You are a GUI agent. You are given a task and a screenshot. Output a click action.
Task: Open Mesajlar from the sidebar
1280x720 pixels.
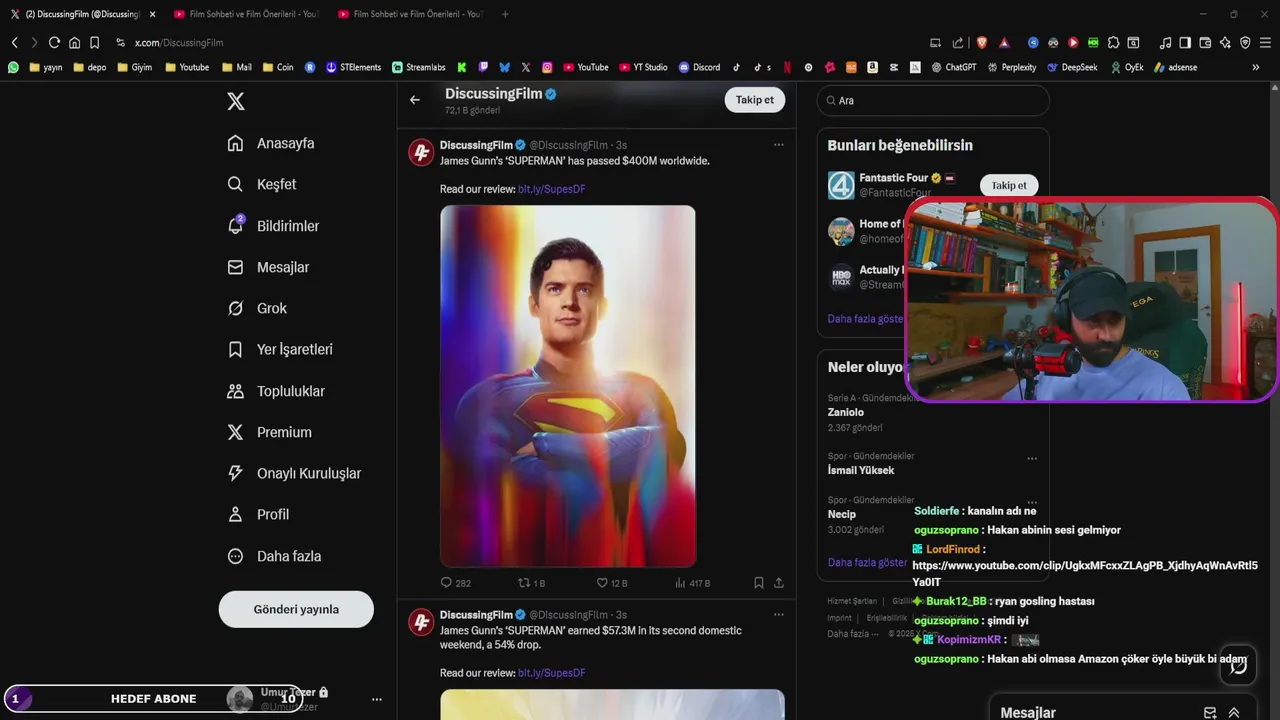[268, 267]
